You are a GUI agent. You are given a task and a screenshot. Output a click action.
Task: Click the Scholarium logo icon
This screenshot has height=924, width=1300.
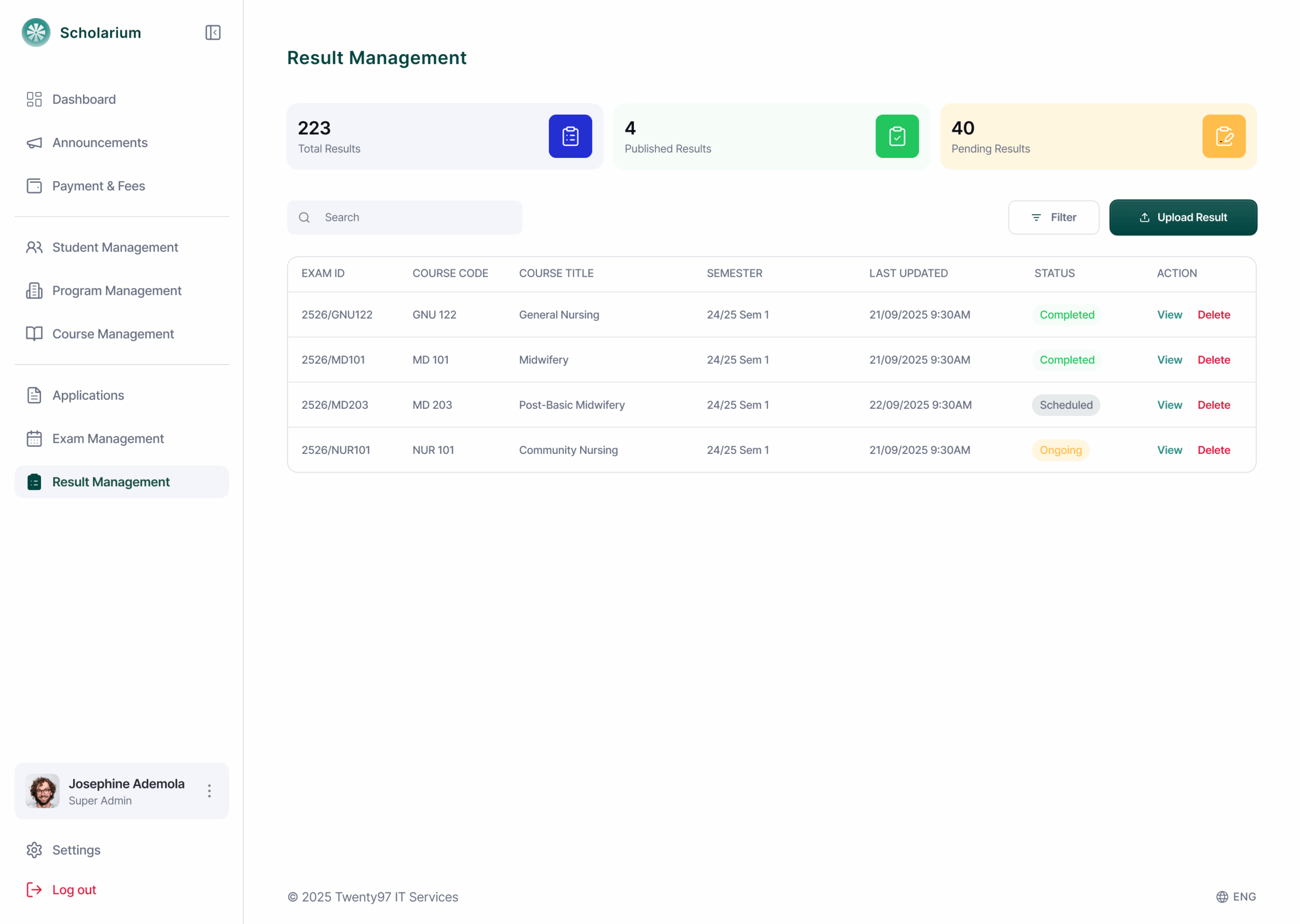point(36,32)
